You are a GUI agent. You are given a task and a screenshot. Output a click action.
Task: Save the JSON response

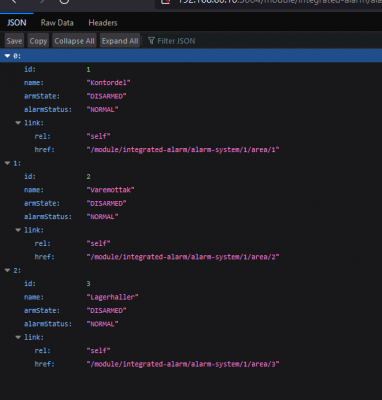(x=14, y=41)
